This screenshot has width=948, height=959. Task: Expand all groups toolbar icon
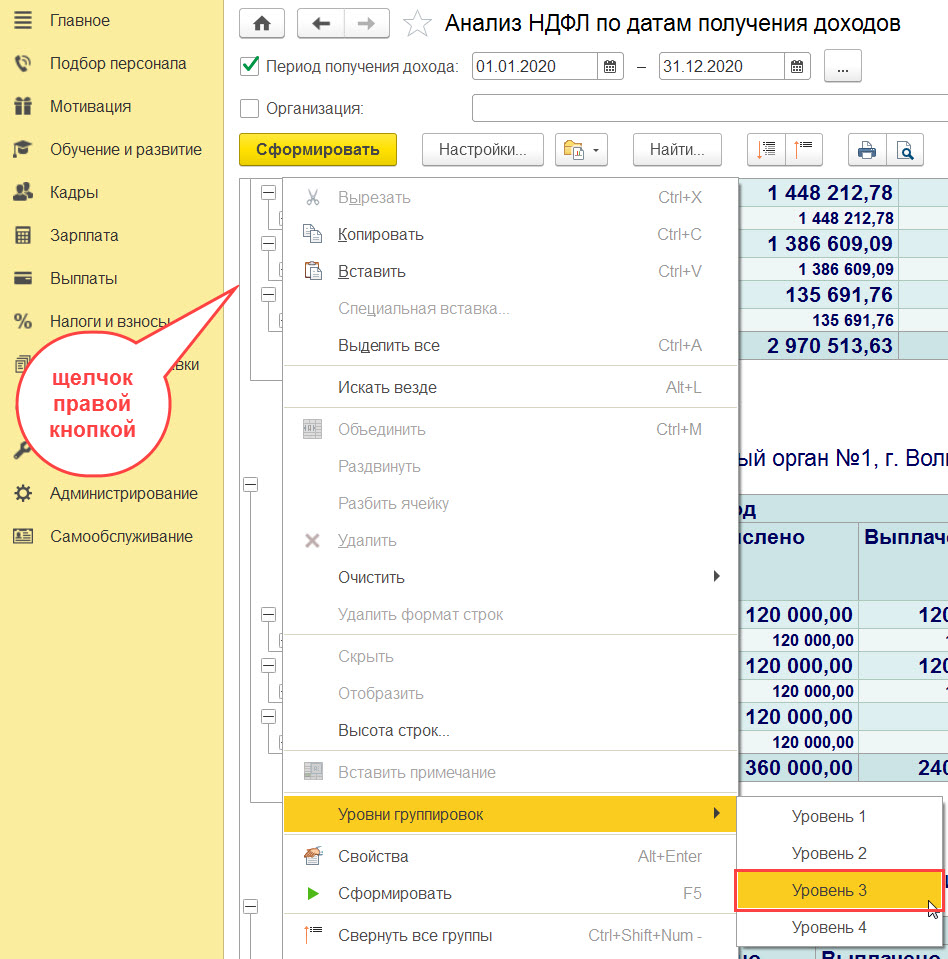tap(766, 150)
